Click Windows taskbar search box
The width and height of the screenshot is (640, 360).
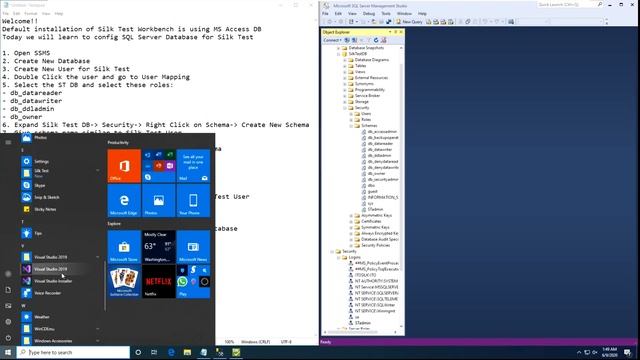click(x=73, y=352)
